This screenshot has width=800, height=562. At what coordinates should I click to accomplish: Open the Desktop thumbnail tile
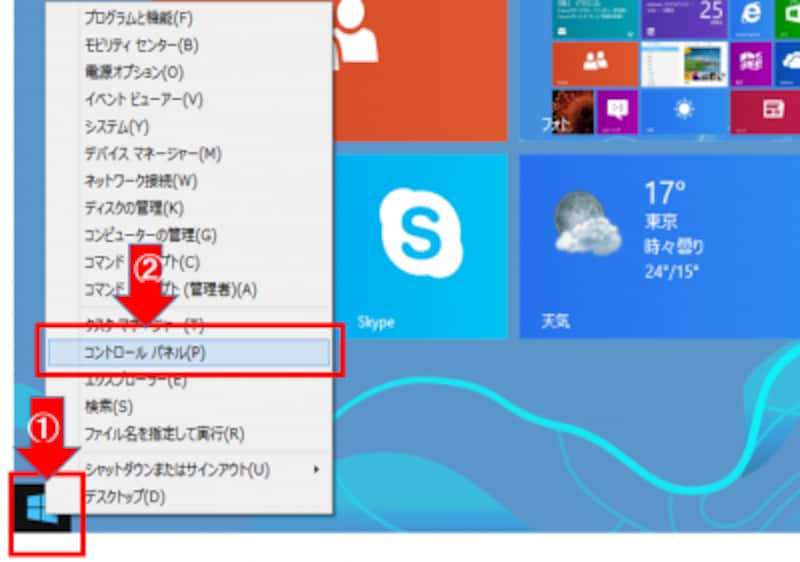pos(684,64)
